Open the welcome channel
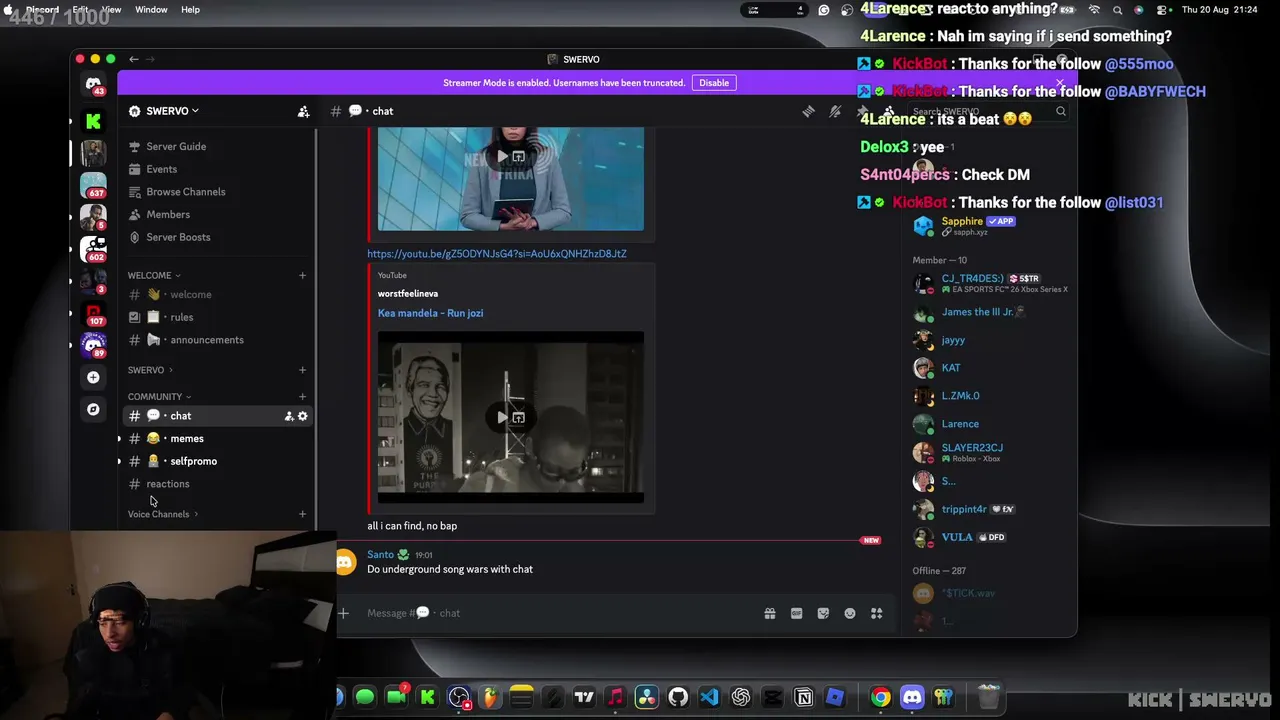This screenshot has width=1280, height=720. [x=217, y=295]
